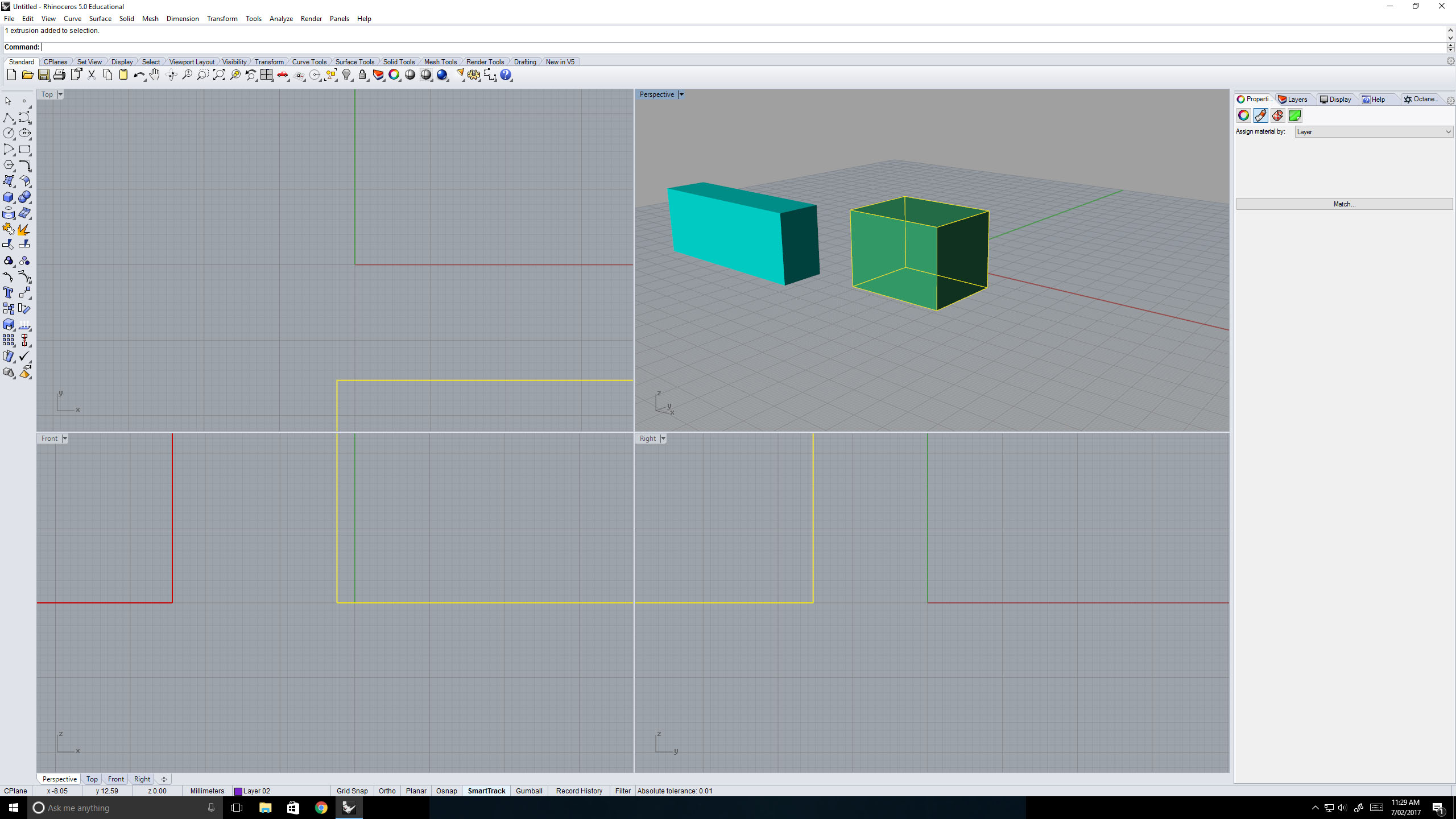Open the Surface menu
Image resolution: width=1456 pixels, height=819 pixels.
[100, 19]
